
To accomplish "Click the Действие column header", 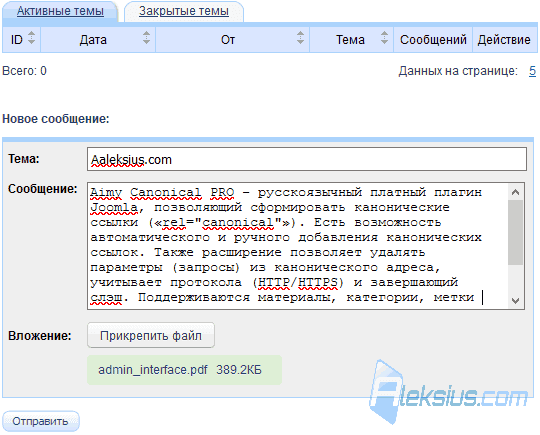I will click(x=504, y=40).
